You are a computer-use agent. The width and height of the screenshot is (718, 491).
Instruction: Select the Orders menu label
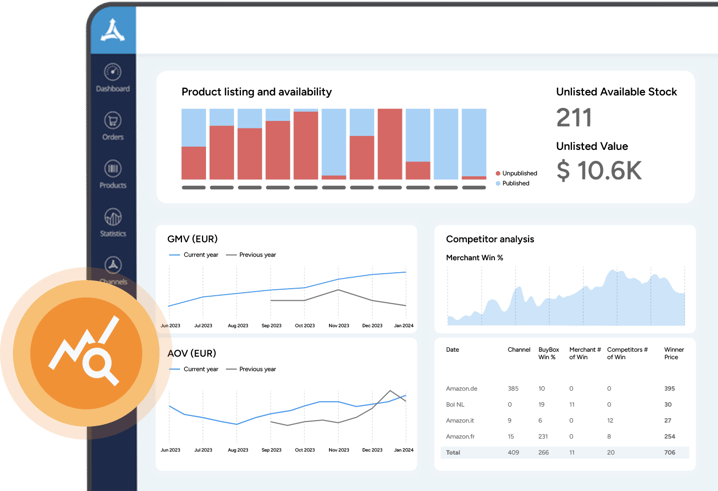point(113,137)
